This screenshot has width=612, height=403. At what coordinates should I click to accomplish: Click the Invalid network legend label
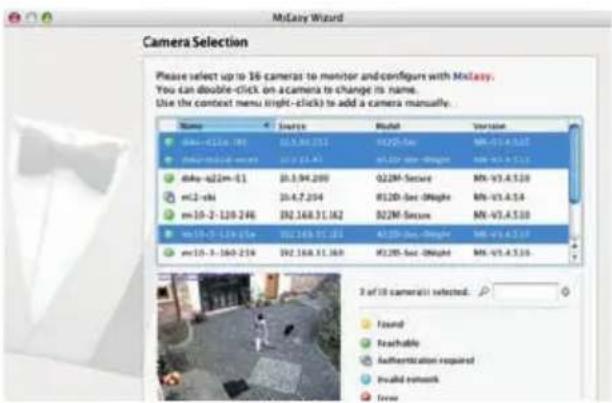pos(408,379)
